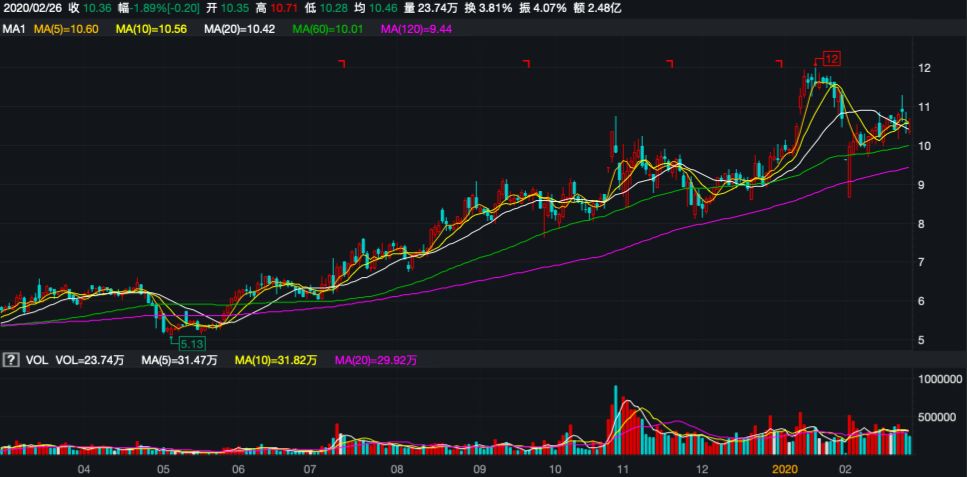
Task: Click the fourth red event flag near 2020
Action: click(x=778, y=64)
